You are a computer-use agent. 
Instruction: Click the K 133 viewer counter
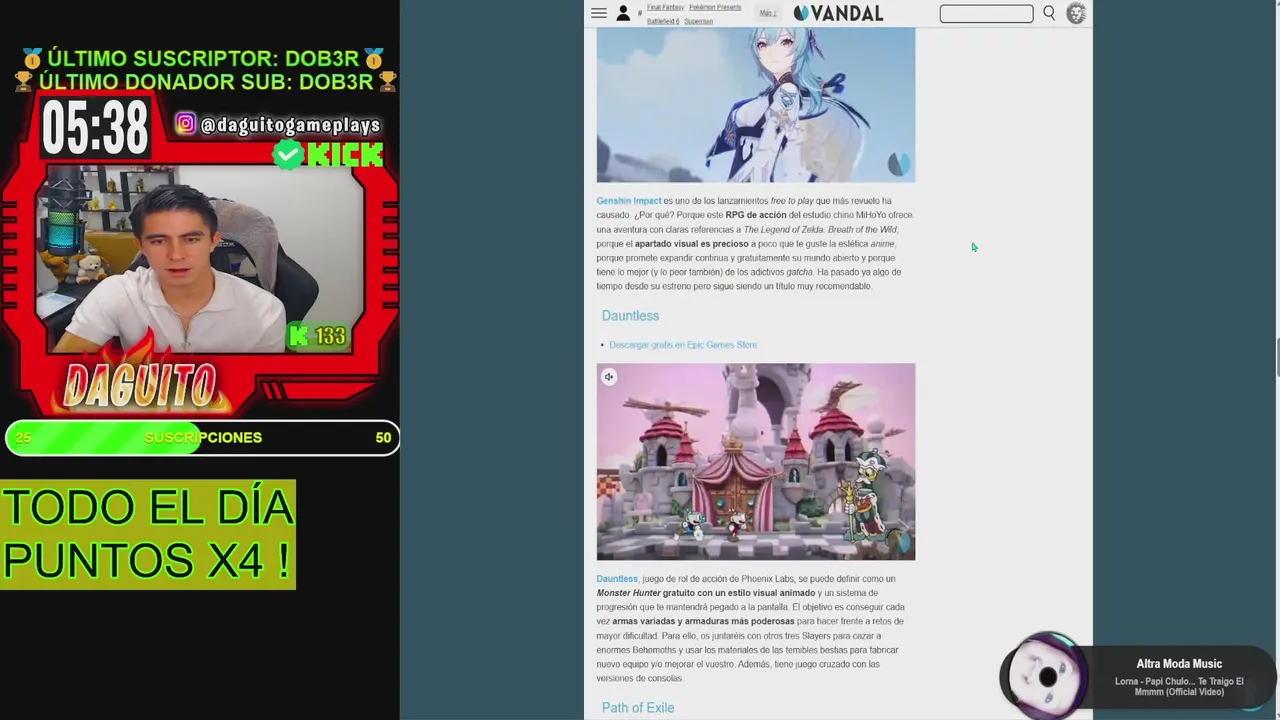click(x=317, y=336)
